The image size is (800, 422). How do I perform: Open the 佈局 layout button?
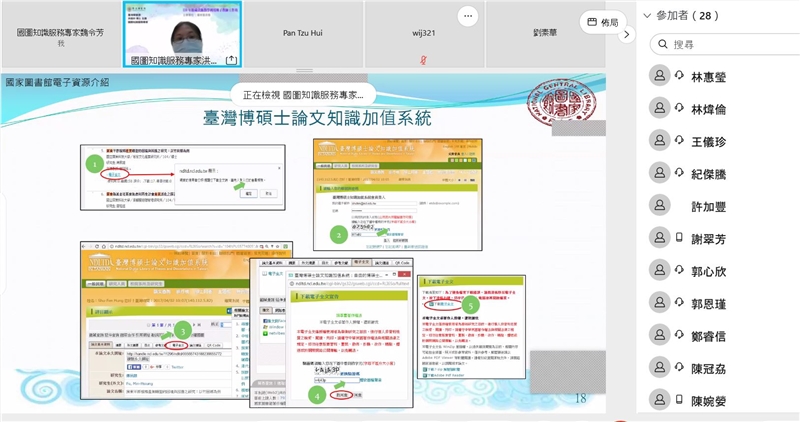point(603,22)
